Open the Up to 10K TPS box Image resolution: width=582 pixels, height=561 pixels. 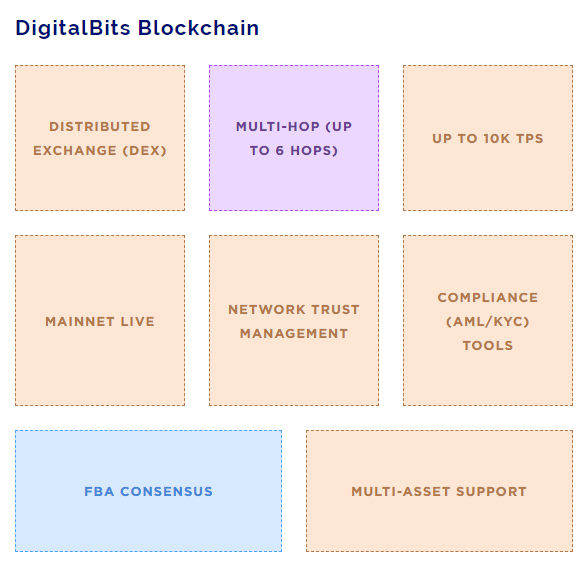(x=488, y=138)
